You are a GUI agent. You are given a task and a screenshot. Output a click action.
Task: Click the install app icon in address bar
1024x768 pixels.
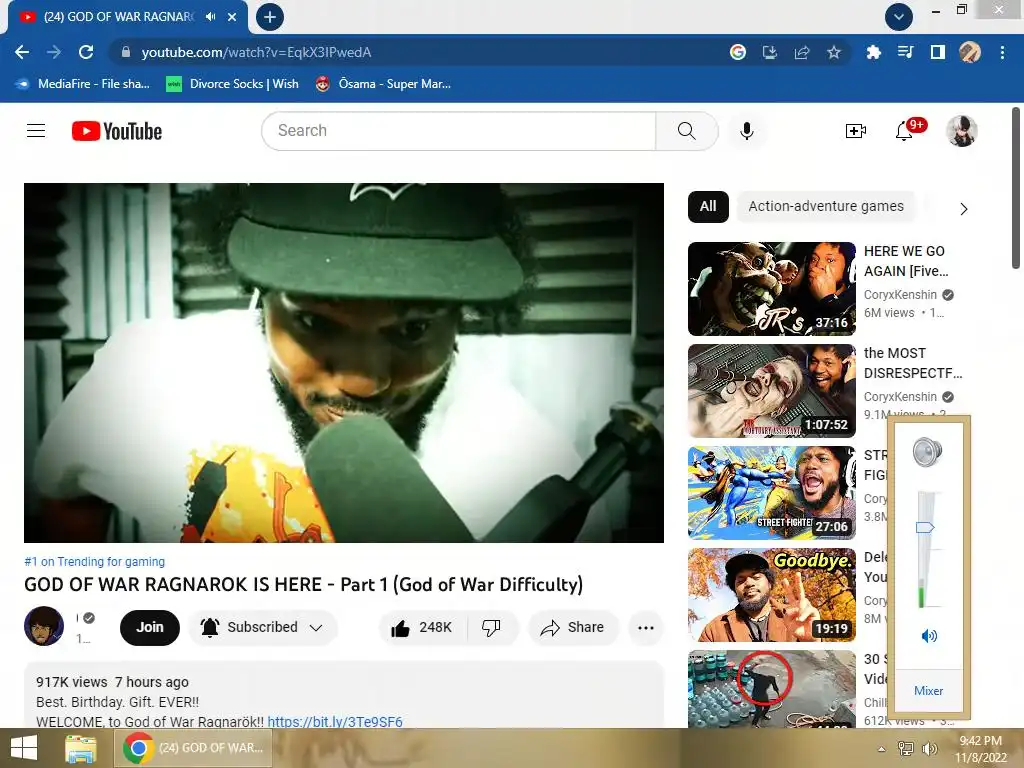point(770,52)
